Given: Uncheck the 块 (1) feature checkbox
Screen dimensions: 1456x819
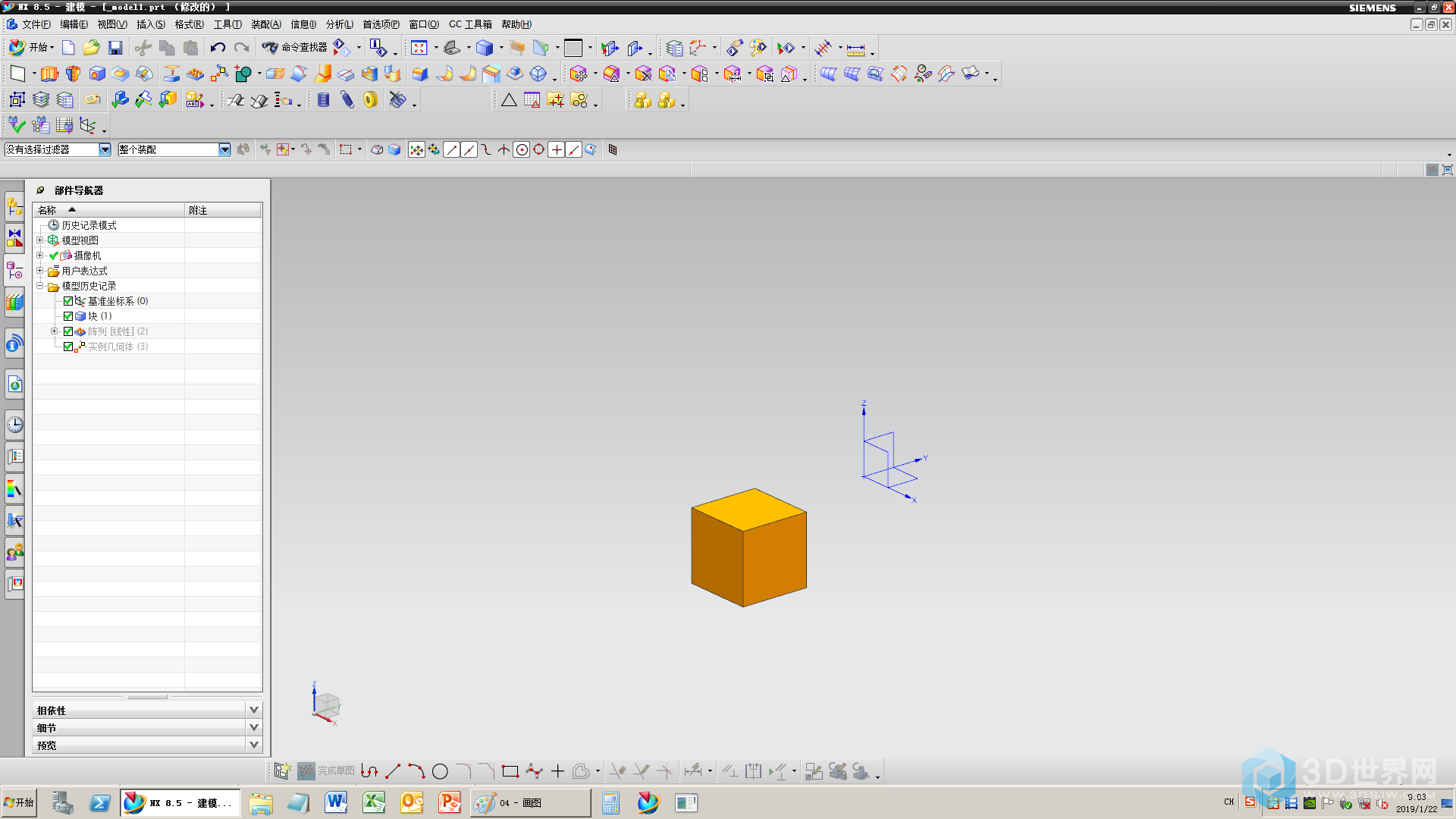Looking at the screenshot, I should [68, 316].
